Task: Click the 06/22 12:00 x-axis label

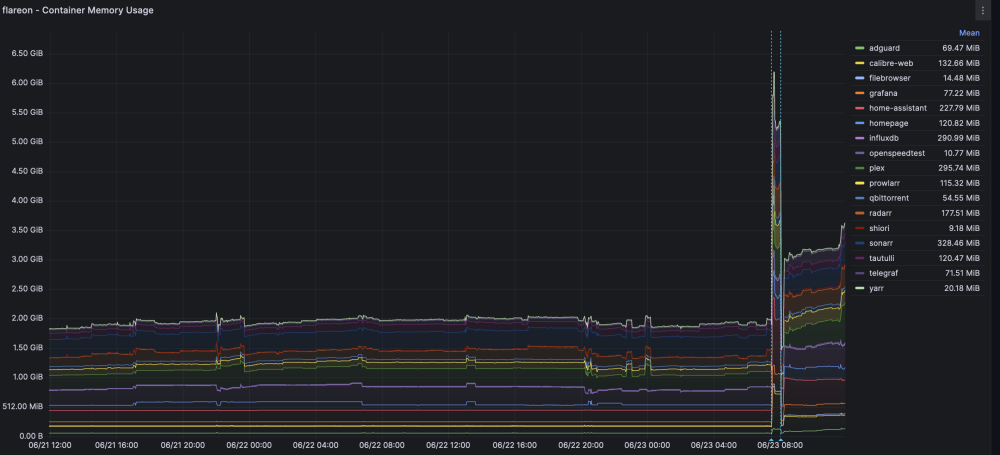Action: (448, 445)
